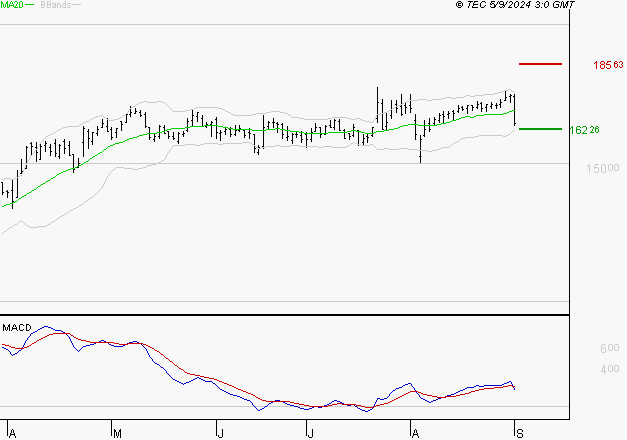Click the first J month marker on axis

(x=220, y=434)
